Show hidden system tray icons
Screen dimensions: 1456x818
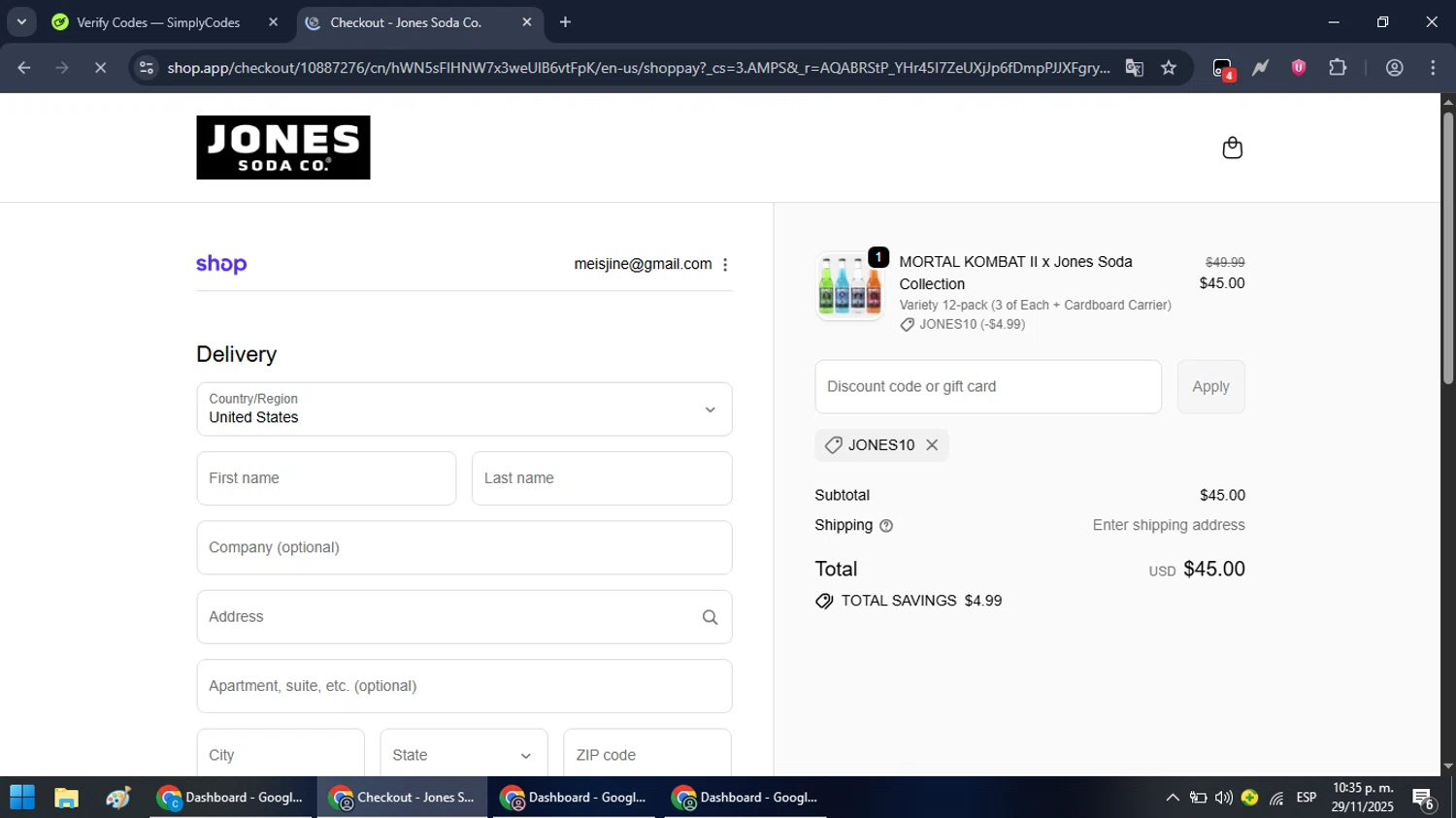coord(1173,798)
